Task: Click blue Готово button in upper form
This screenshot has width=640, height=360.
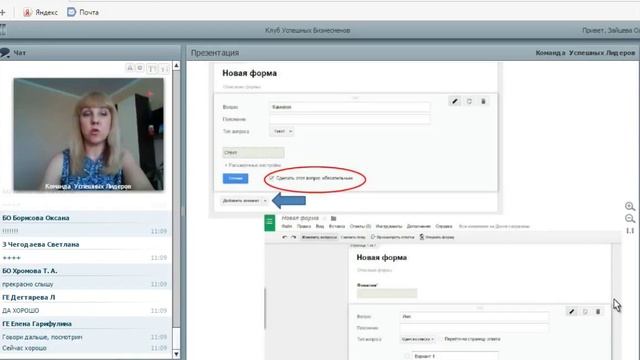Action: coord(236,178)
